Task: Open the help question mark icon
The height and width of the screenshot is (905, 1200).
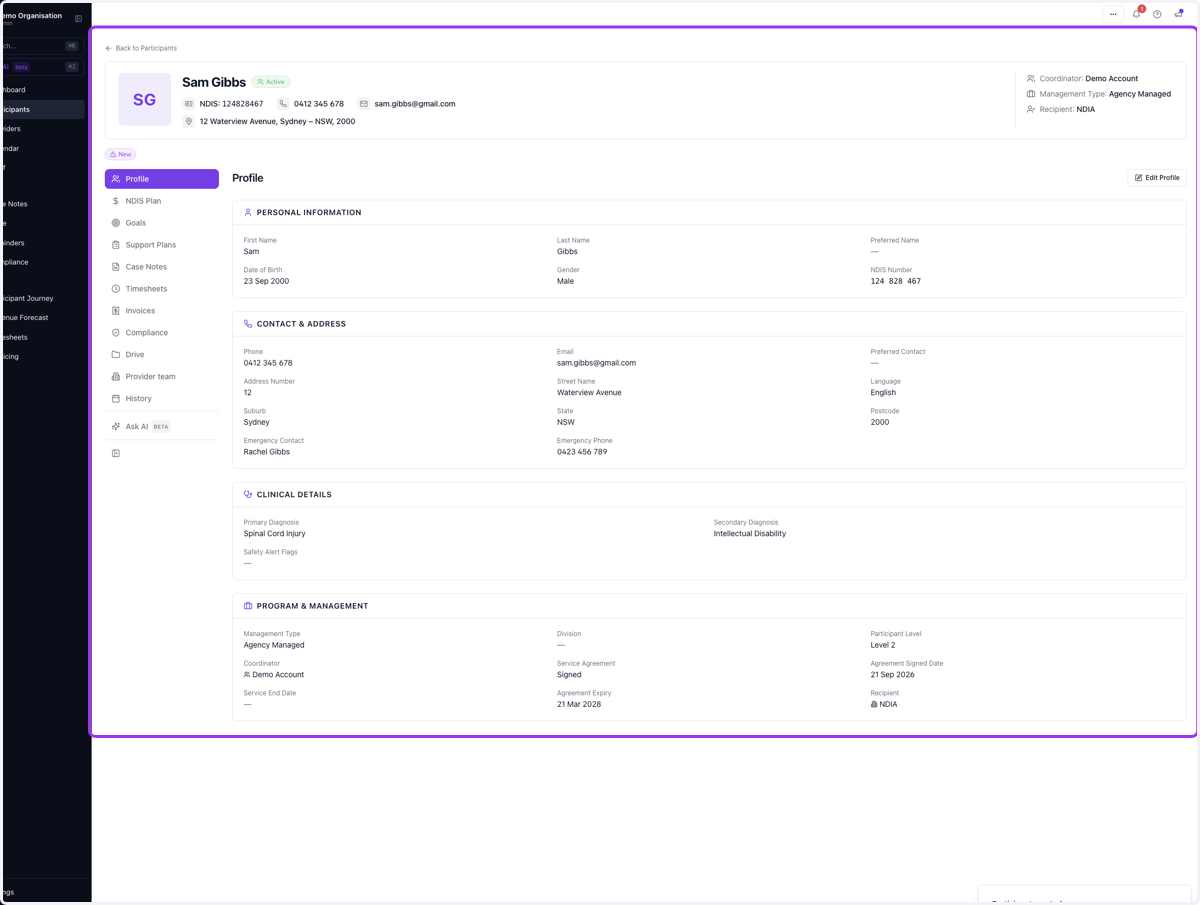Action: pos(1157,14)
